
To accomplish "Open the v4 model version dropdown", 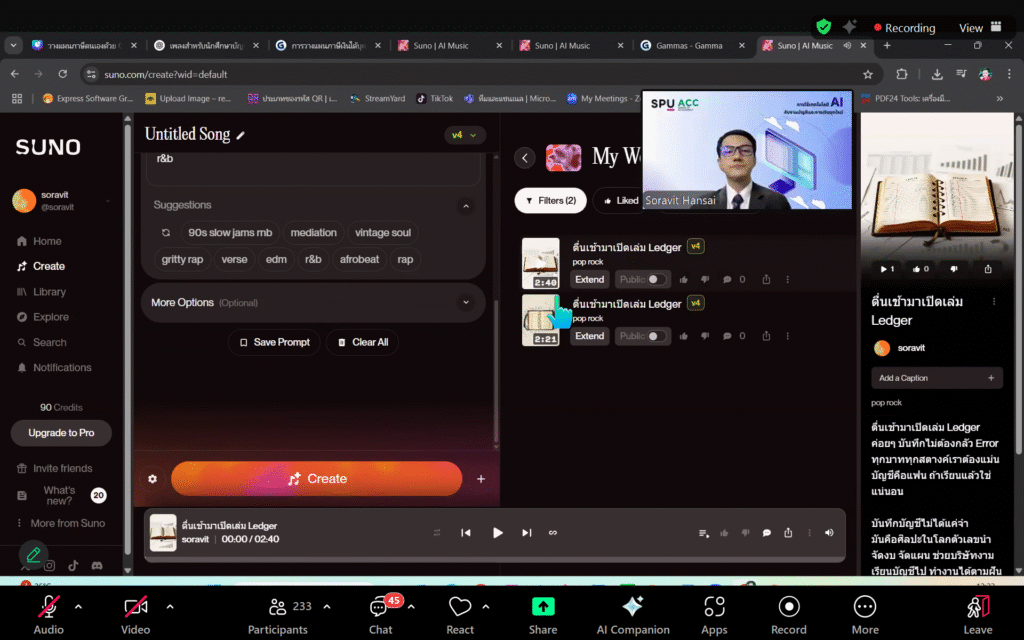I will (x=464, y=135).
